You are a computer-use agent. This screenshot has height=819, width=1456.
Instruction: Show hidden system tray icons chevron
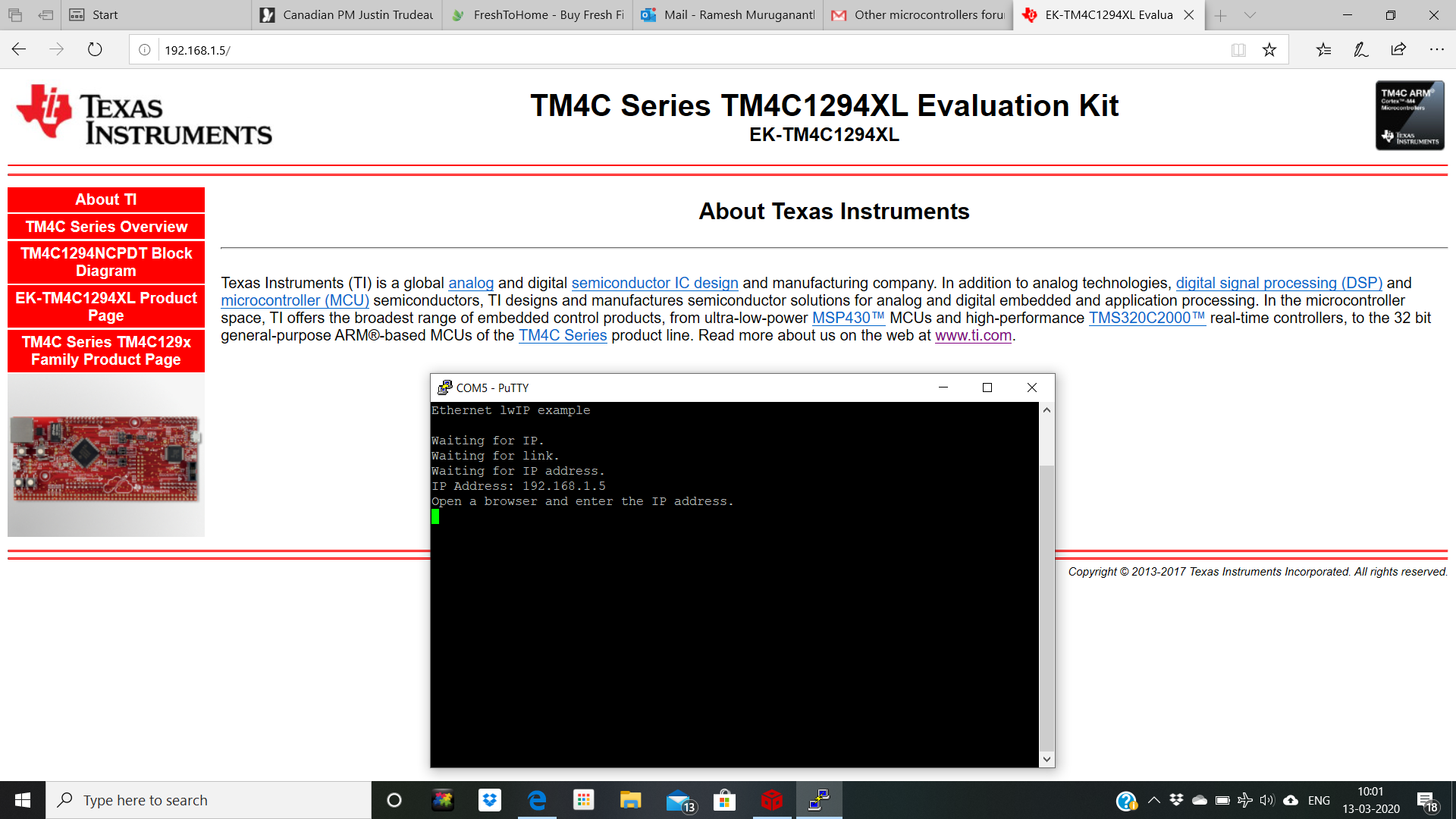point(1154,800)
